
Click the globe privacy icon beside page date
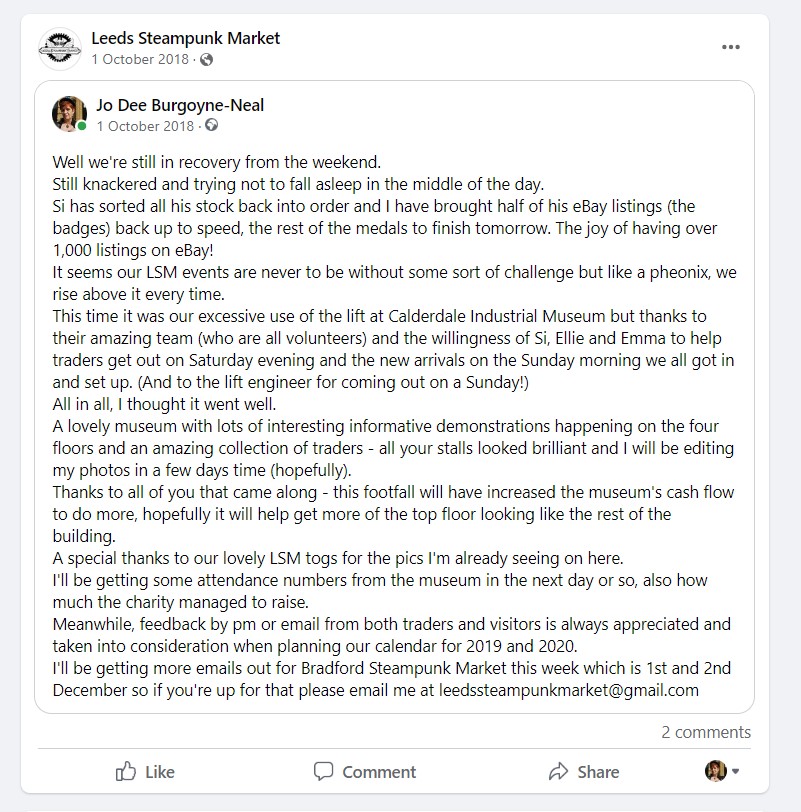click(207, 60)
